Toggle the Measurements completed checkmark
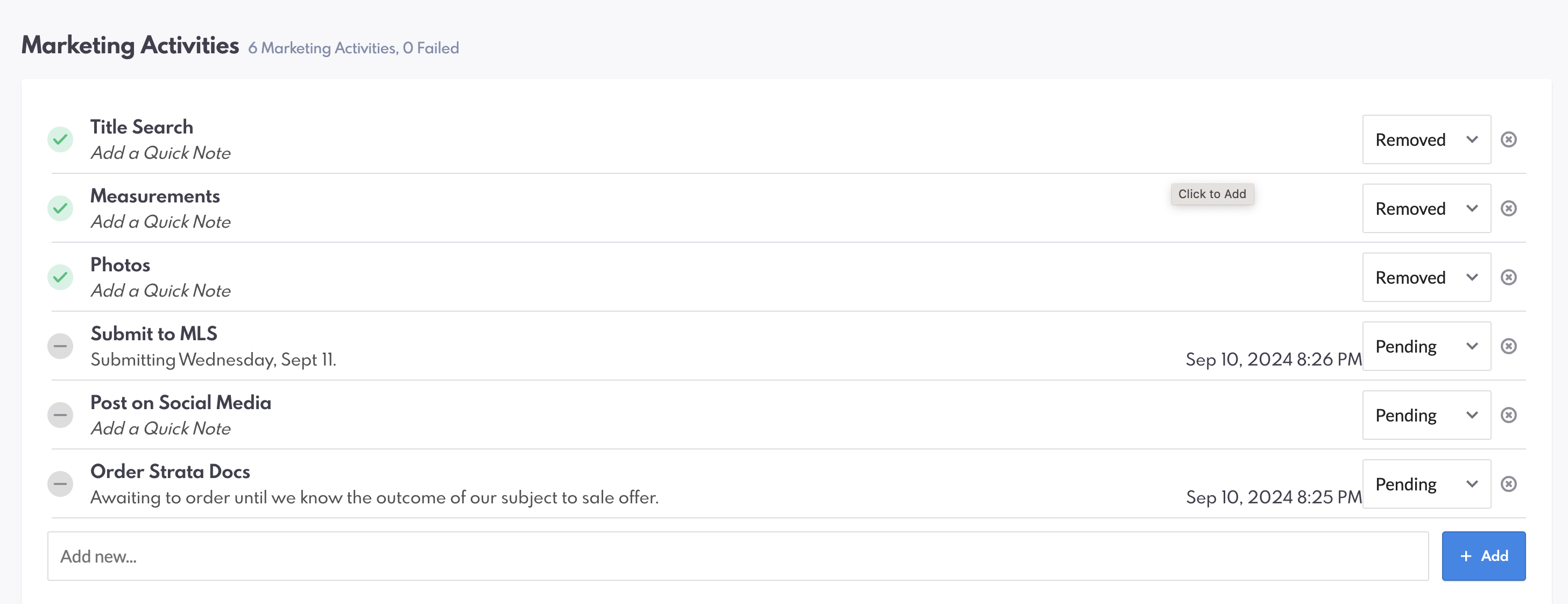 pos(60,208)
